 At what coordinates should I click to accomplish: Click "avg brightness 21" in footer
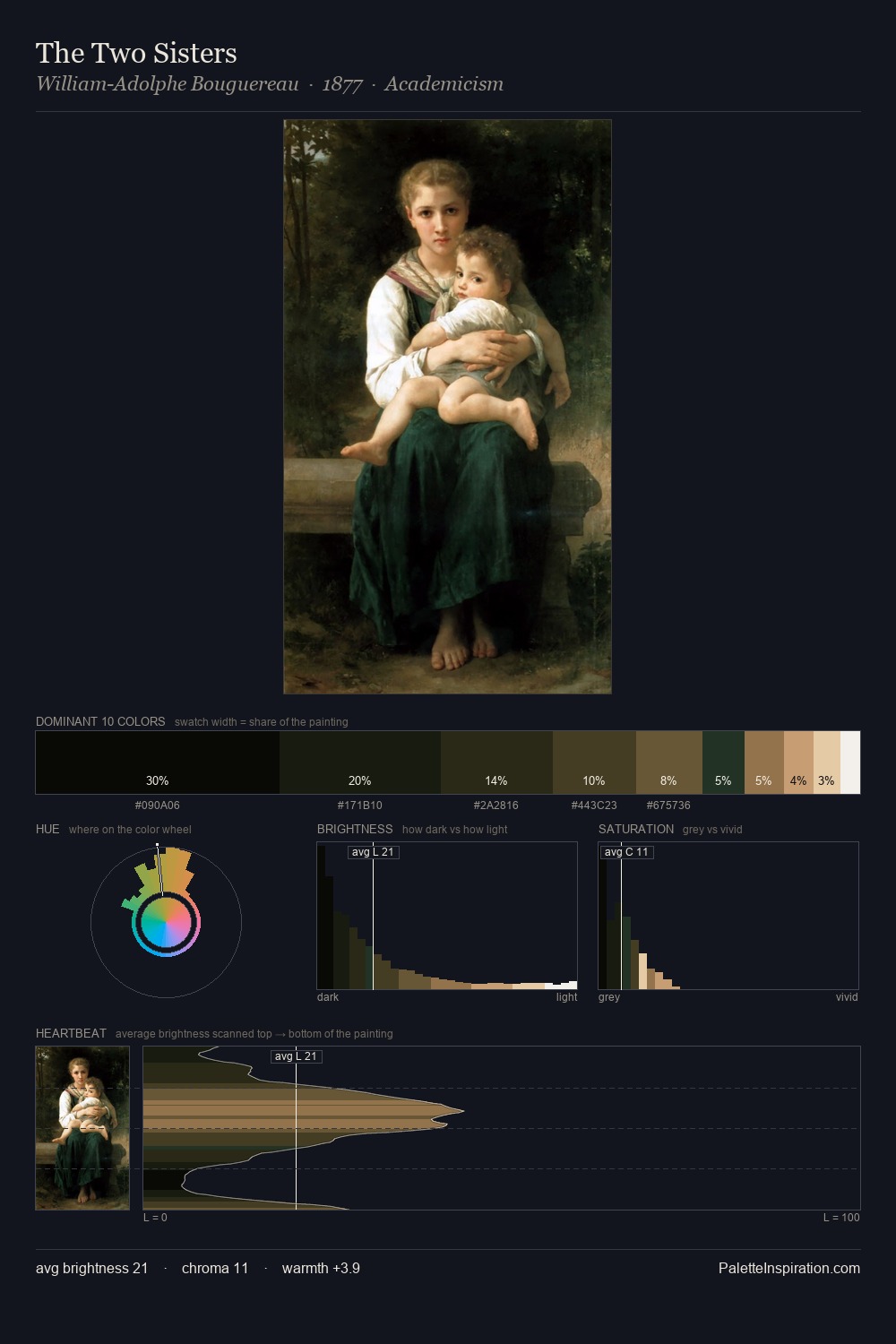[92, 1268]
